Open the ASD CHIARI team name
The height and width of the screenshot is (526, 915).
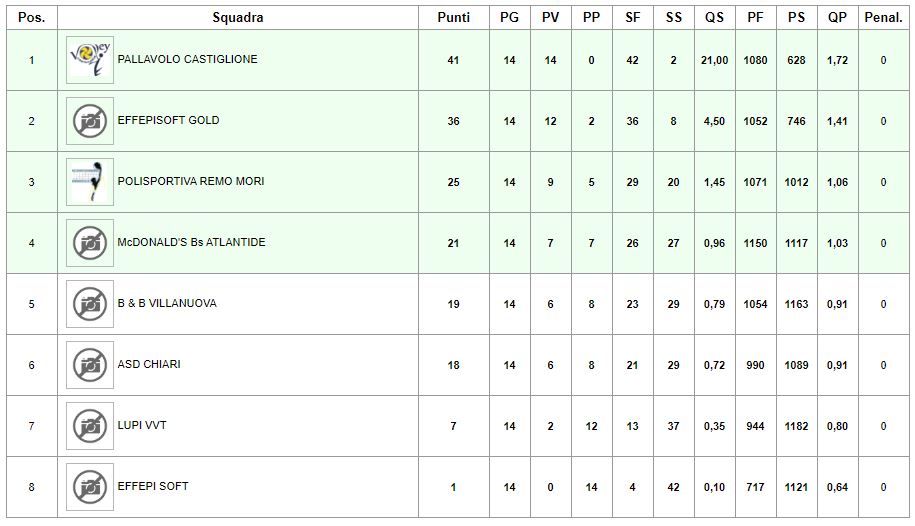149,364
